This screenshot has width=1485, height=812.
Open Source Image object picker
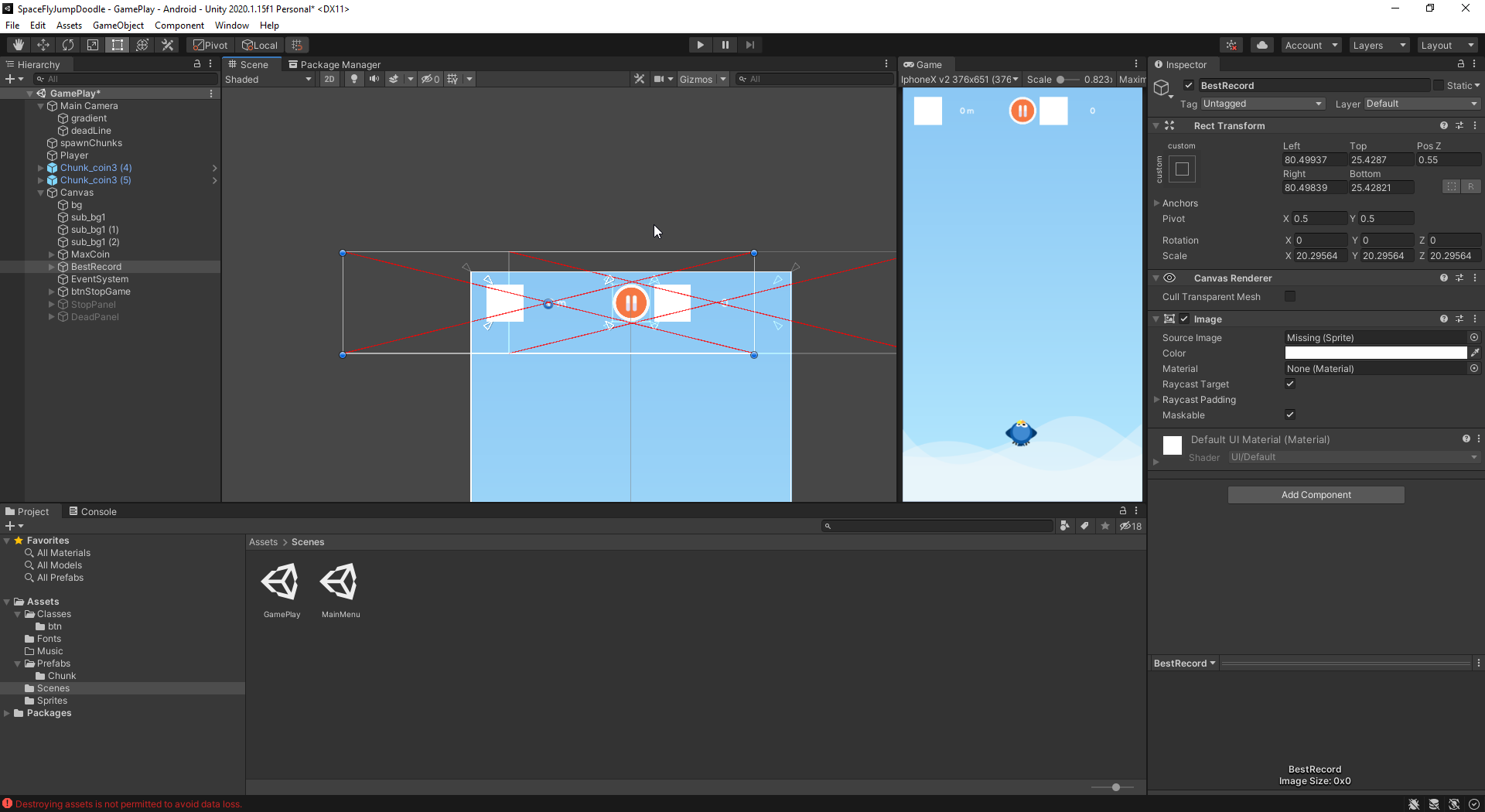(x=1474, y=337)
